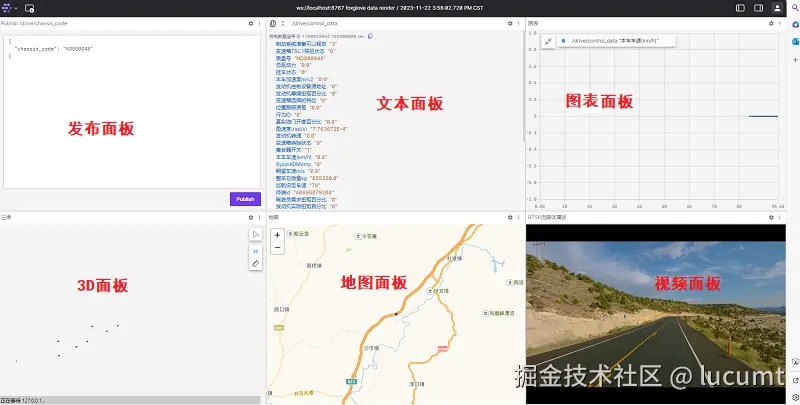Click the Outlook icon in browser sidebar
The height and width of the screenshot is (405, 800).
point(795,42)
